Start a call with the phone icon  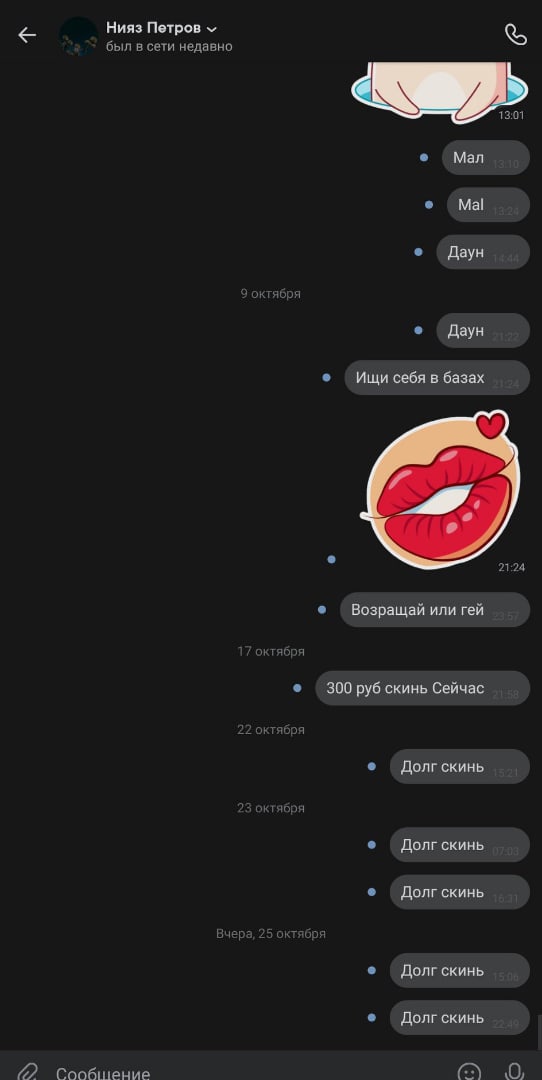click(x=515, y=34)
